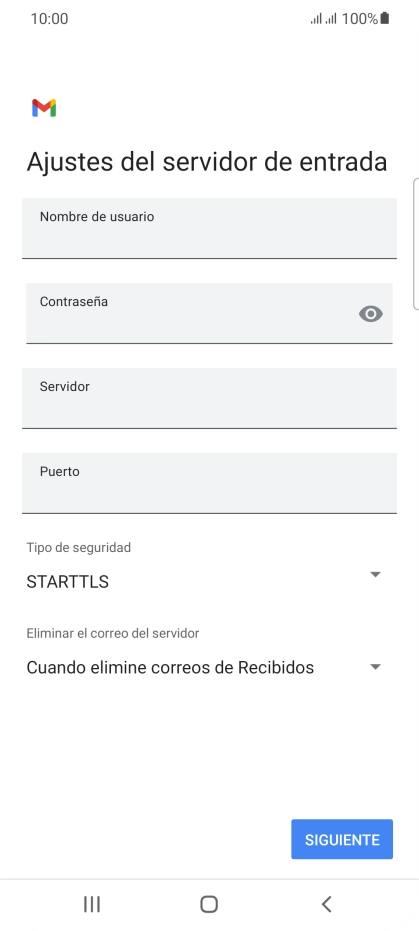Click the SIGUIENTE button
Viewport: 419px width, 931px height.
(x=342, y=840)
